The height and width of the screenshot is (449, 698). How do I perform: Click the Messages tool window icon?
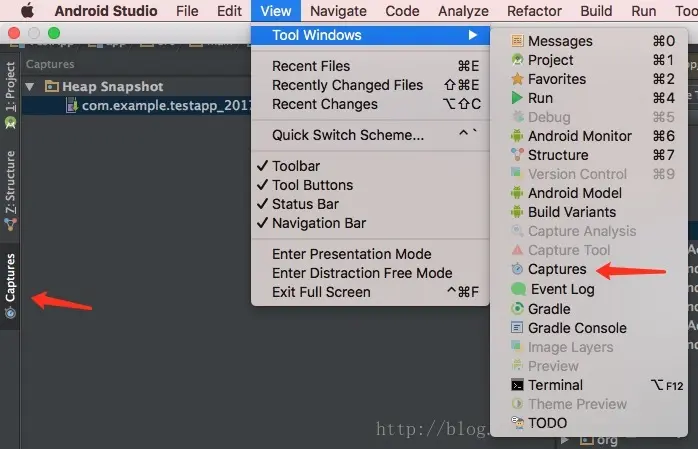point(517,41)
